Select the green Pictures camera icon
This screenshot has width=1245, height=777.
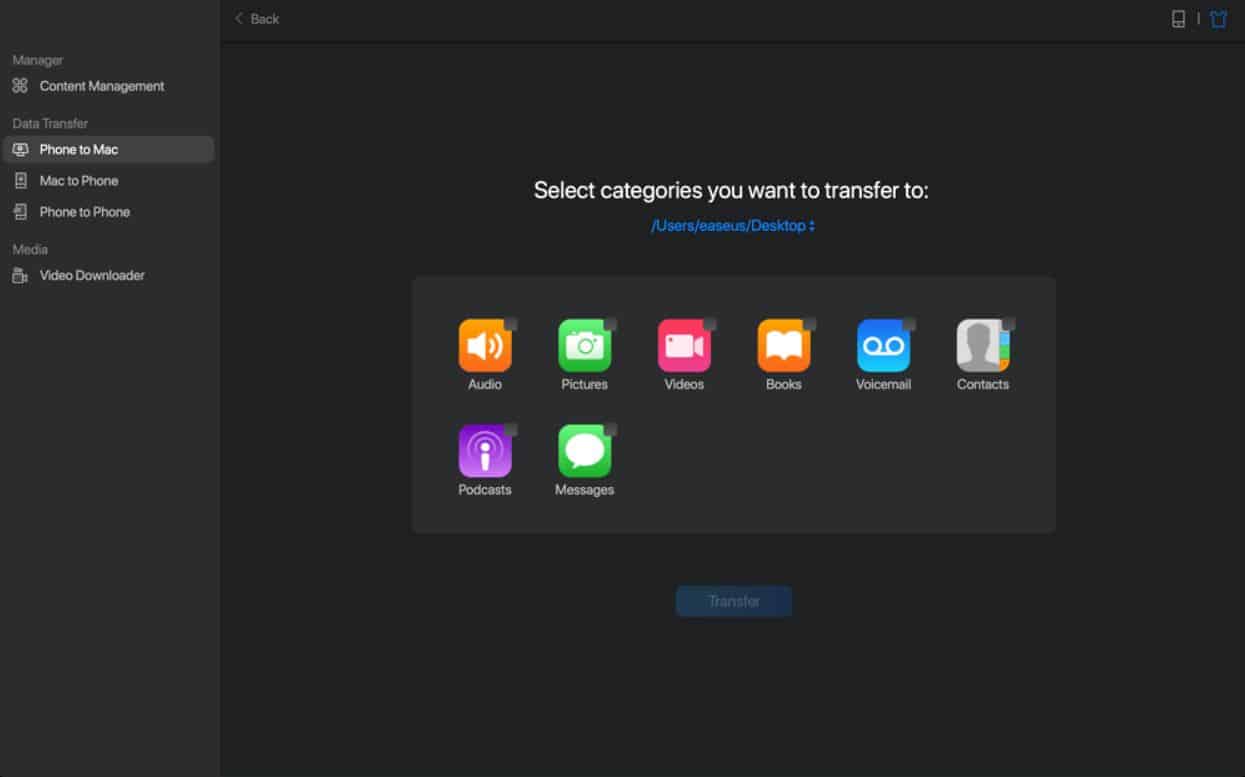click(584, 346)
